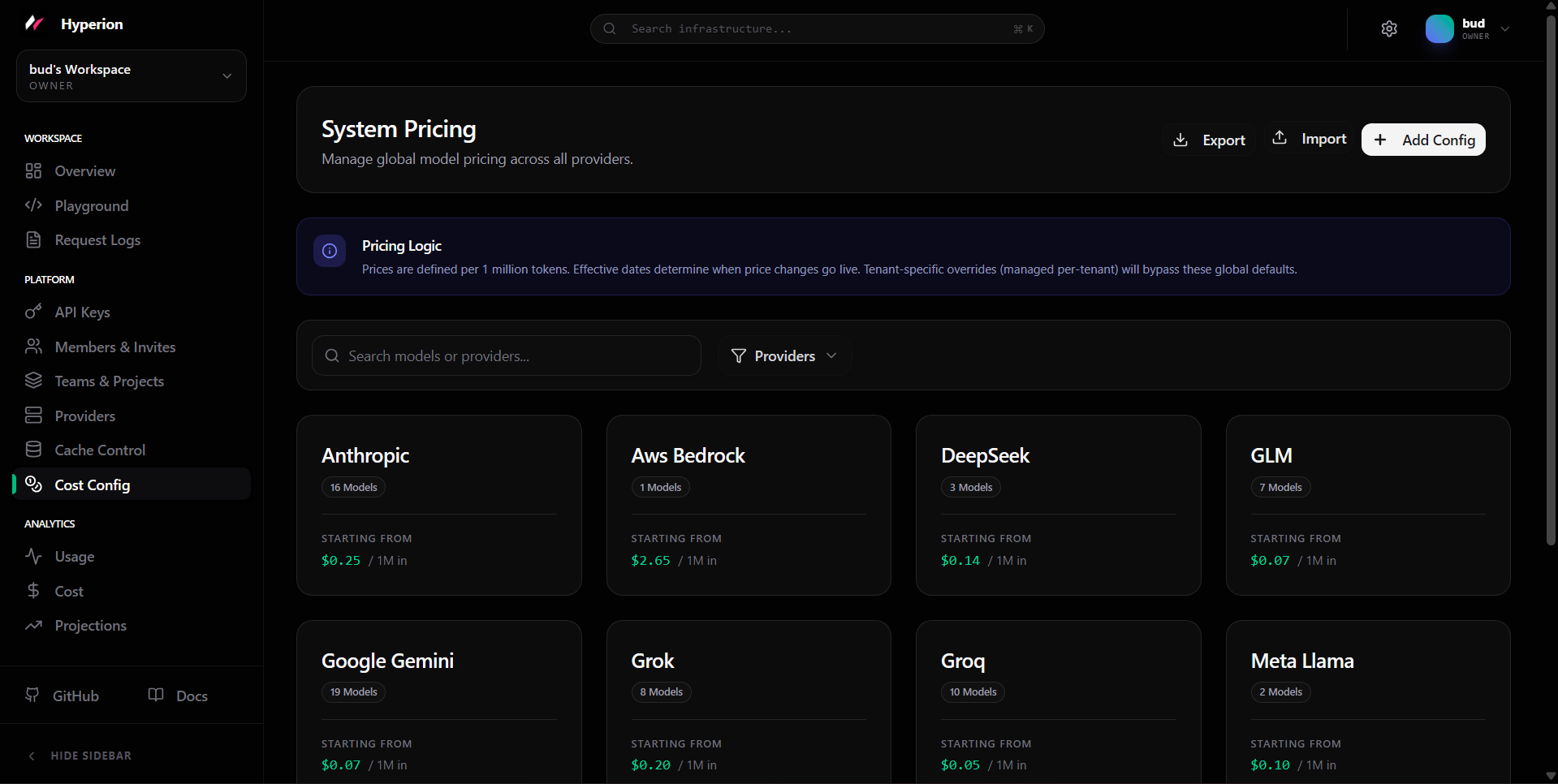Expand bud's Workspace switcher
The height and width of the screenshot is (784, 1558).
click(132, 76)
